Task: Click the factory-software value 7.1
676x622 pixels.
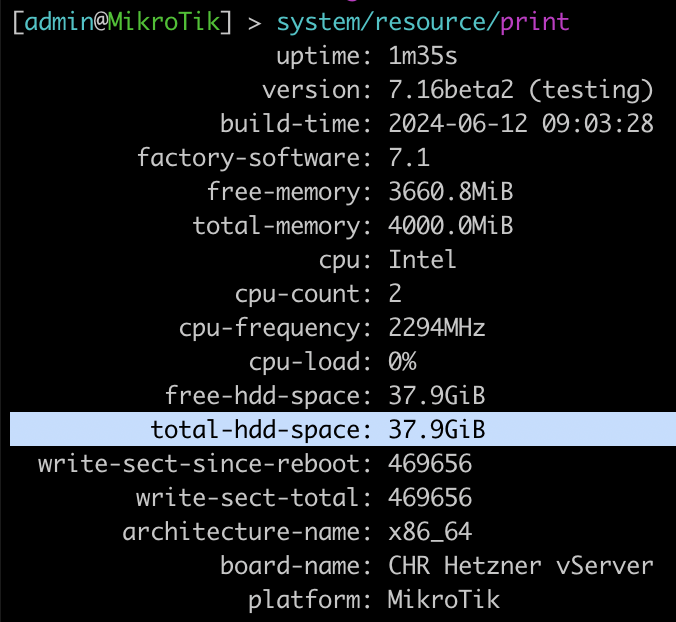Action: (x=409, y=158)
